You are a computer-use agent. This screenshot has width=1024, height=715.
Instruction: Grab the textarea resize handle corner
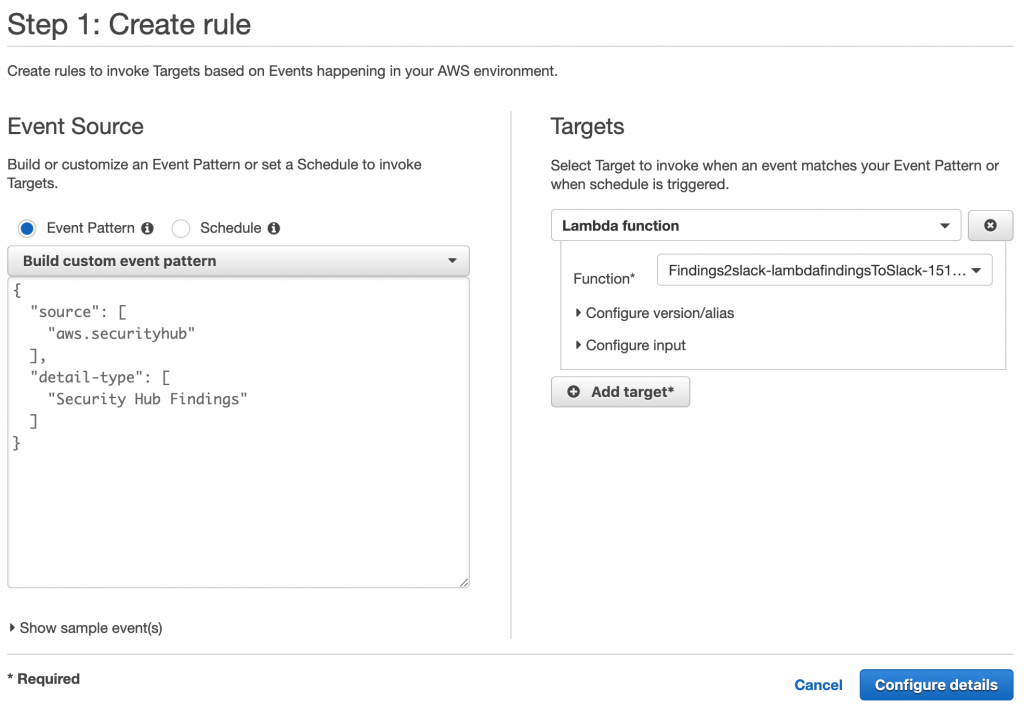click(464, 582)
